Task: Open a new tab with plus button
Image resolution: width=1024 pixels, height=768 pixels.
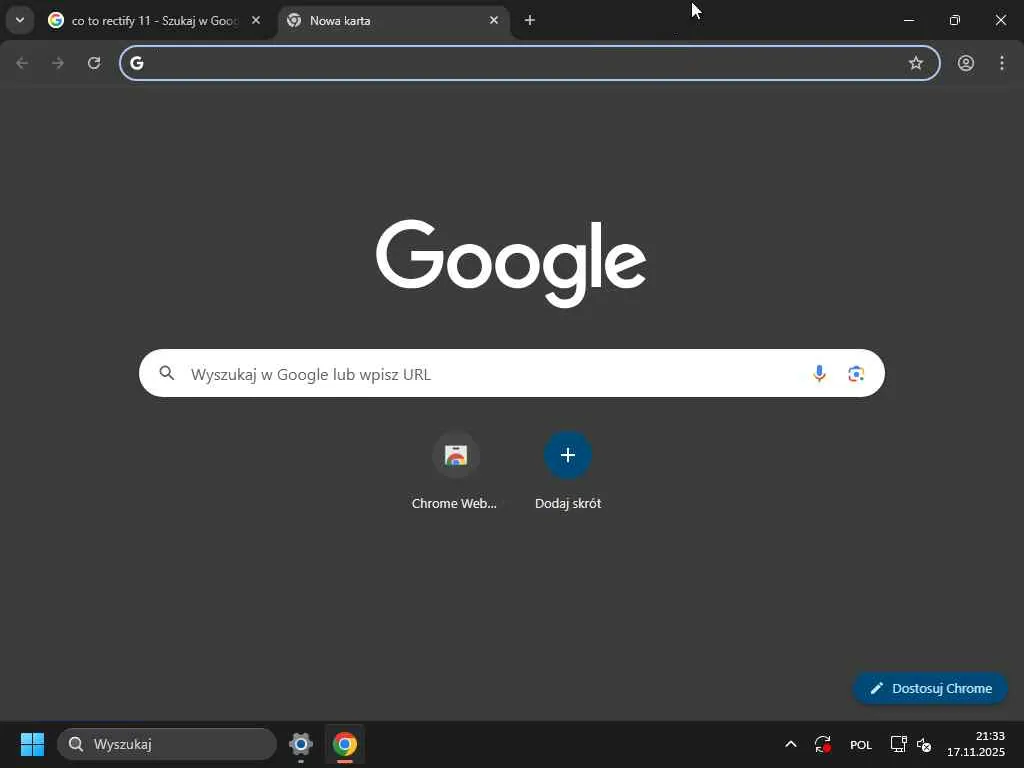Action: pyautogui.click(x=530, y=20)
